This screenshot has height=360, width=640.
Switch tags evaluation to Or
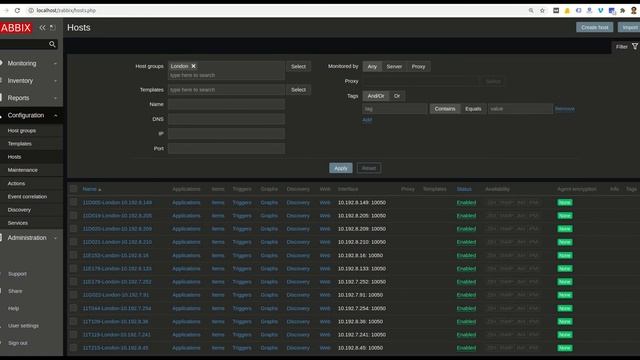tap(397, 96)
